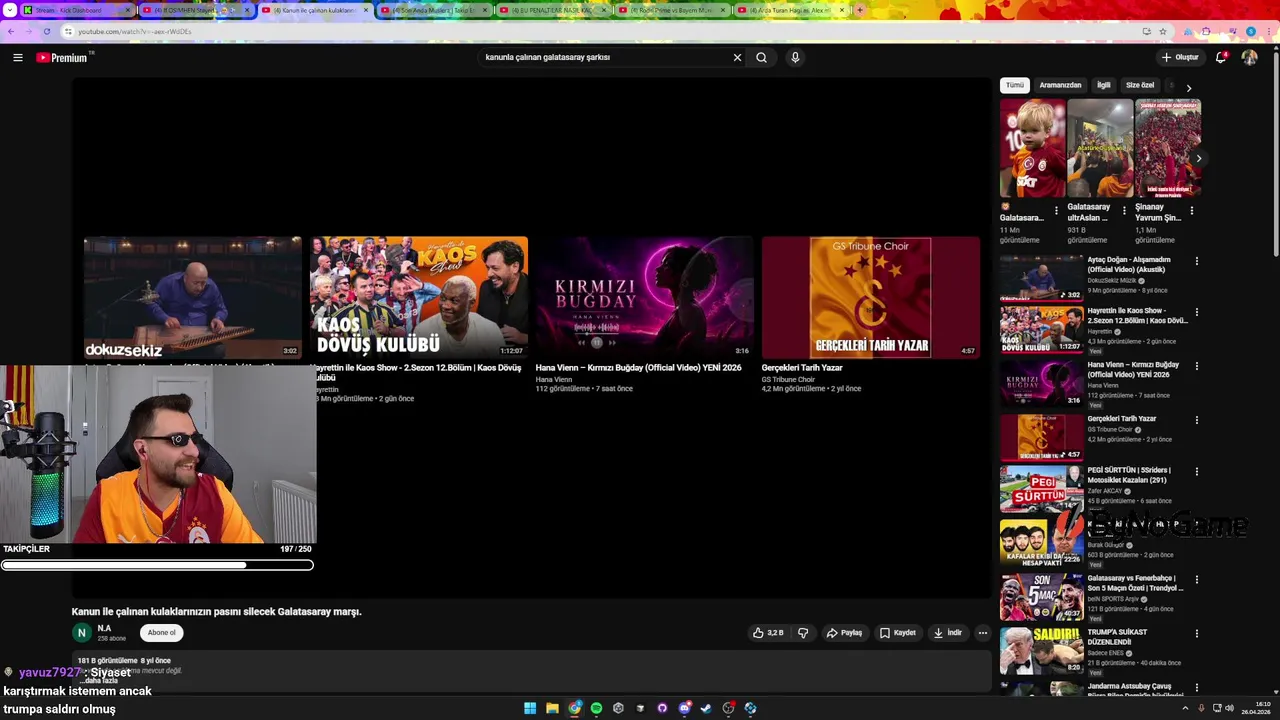
Task: Open N.A channel avatar
Action: coord(82,632)
